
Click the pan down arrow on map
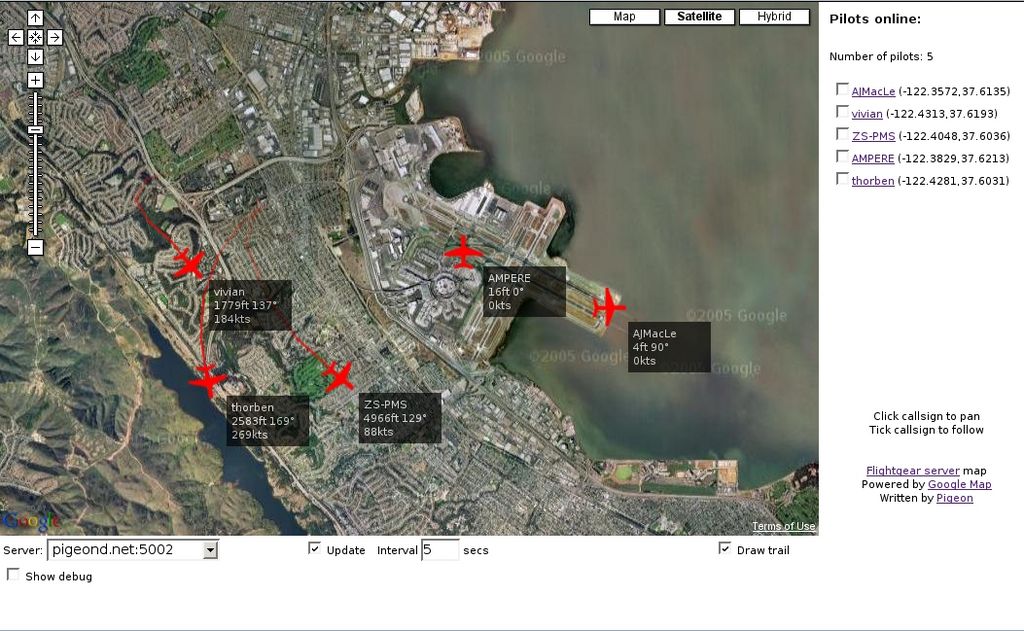pyautogui.click(x=35, y=56)
